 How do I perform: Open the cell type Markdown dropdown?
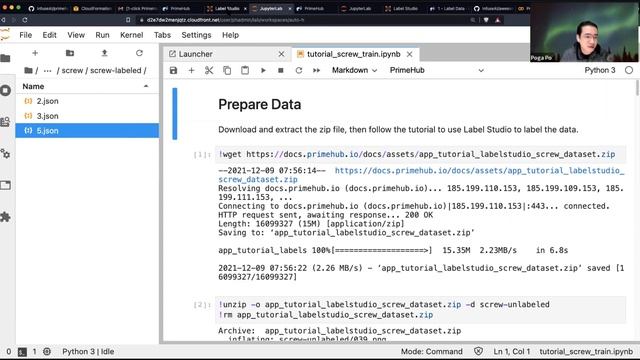tap(354, 70)
